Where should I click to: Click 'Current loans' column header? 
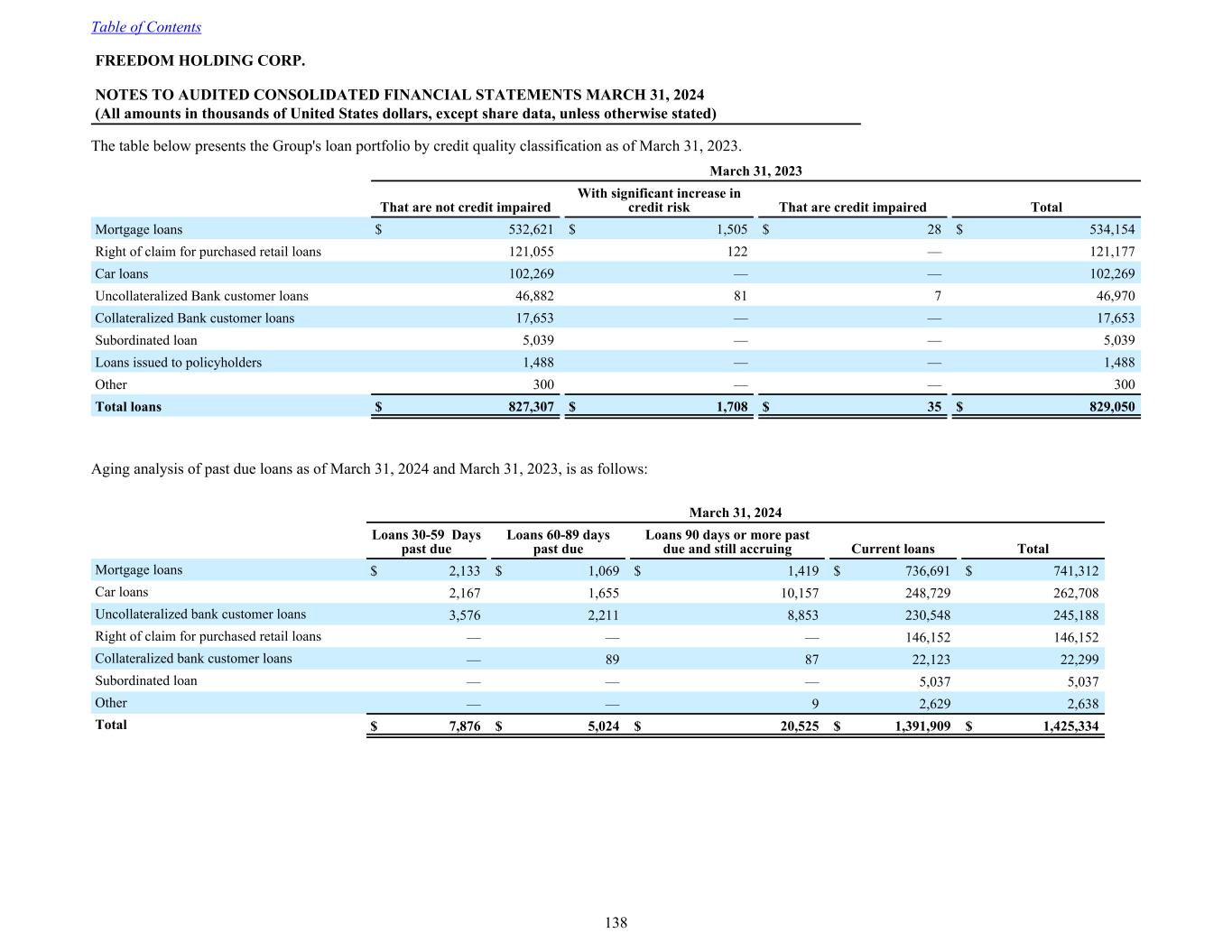coord(892,549)
